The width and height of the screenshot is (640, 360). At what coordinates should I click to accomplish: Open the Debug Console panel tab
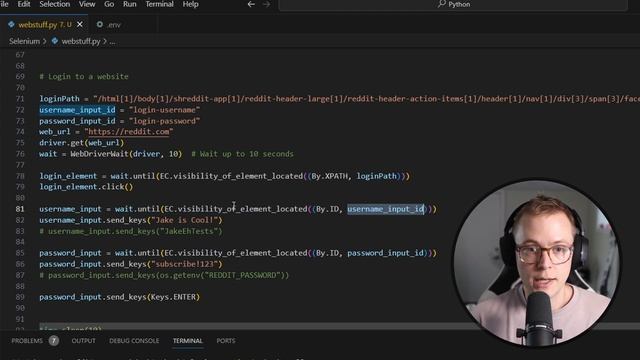pos(134,340)
